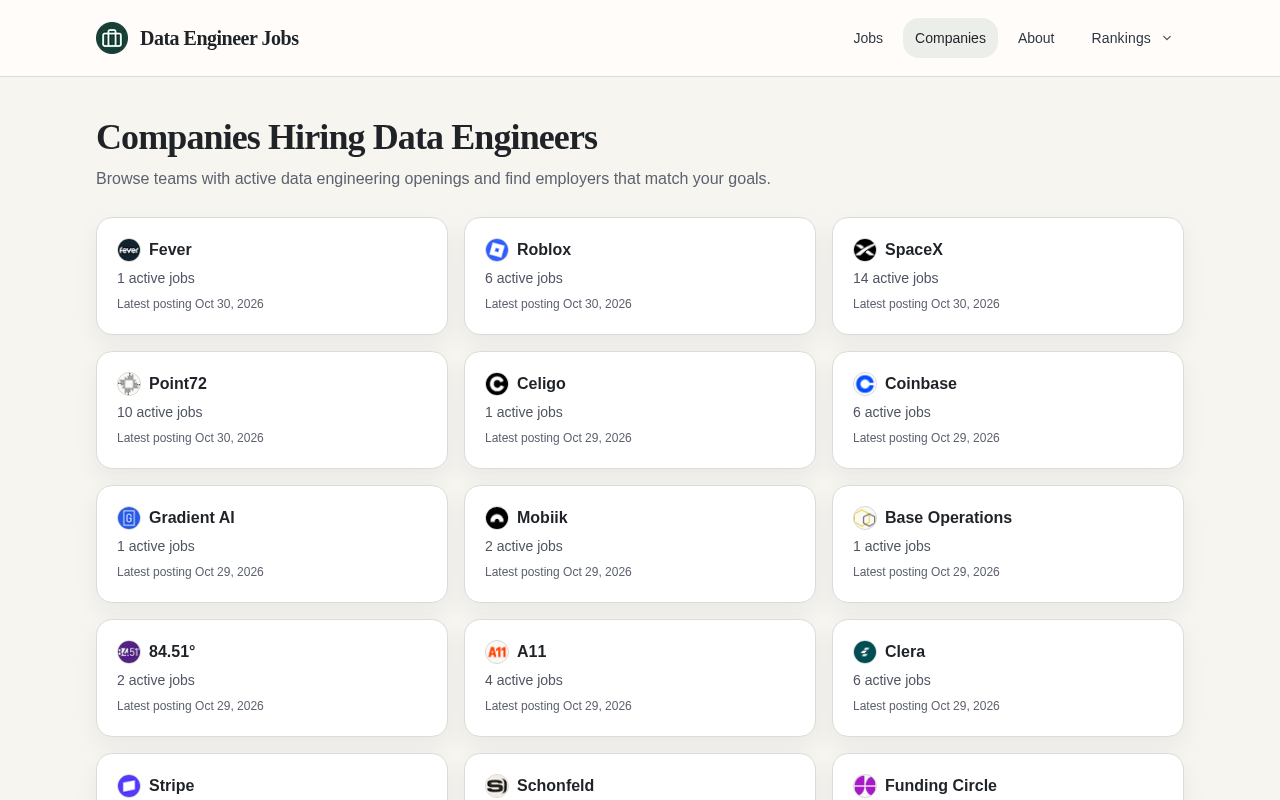
Task: Click SpaceX's '14 active jobs' text
Action: coord(896,278)
